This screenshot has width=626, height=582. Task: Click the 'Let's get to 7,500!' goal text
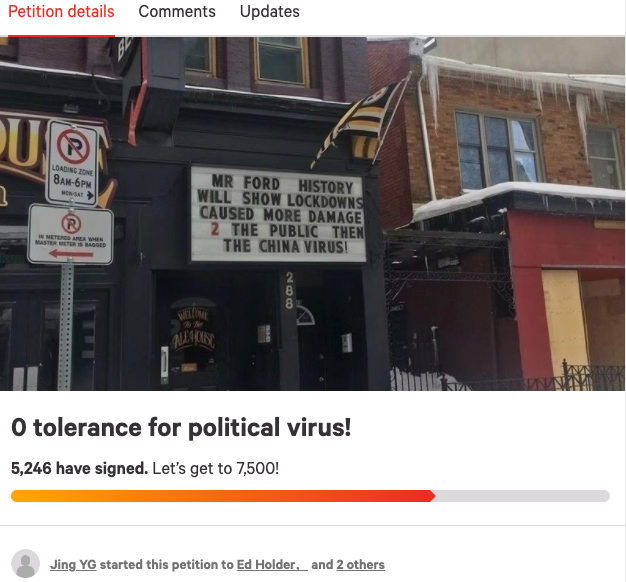216,468
